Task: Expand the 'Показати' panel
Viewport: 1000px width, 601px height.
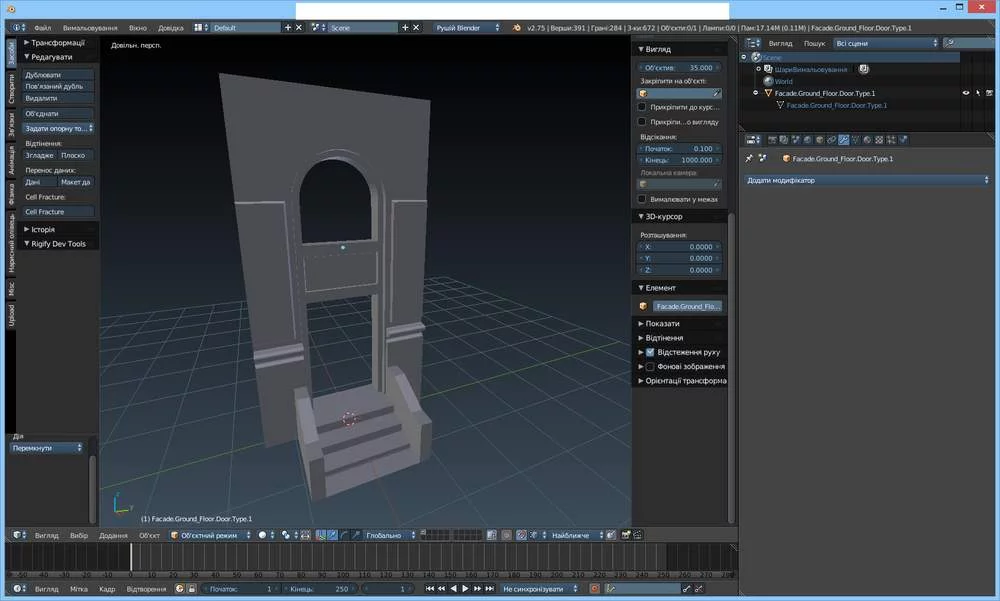Action: tap(662, 324)
